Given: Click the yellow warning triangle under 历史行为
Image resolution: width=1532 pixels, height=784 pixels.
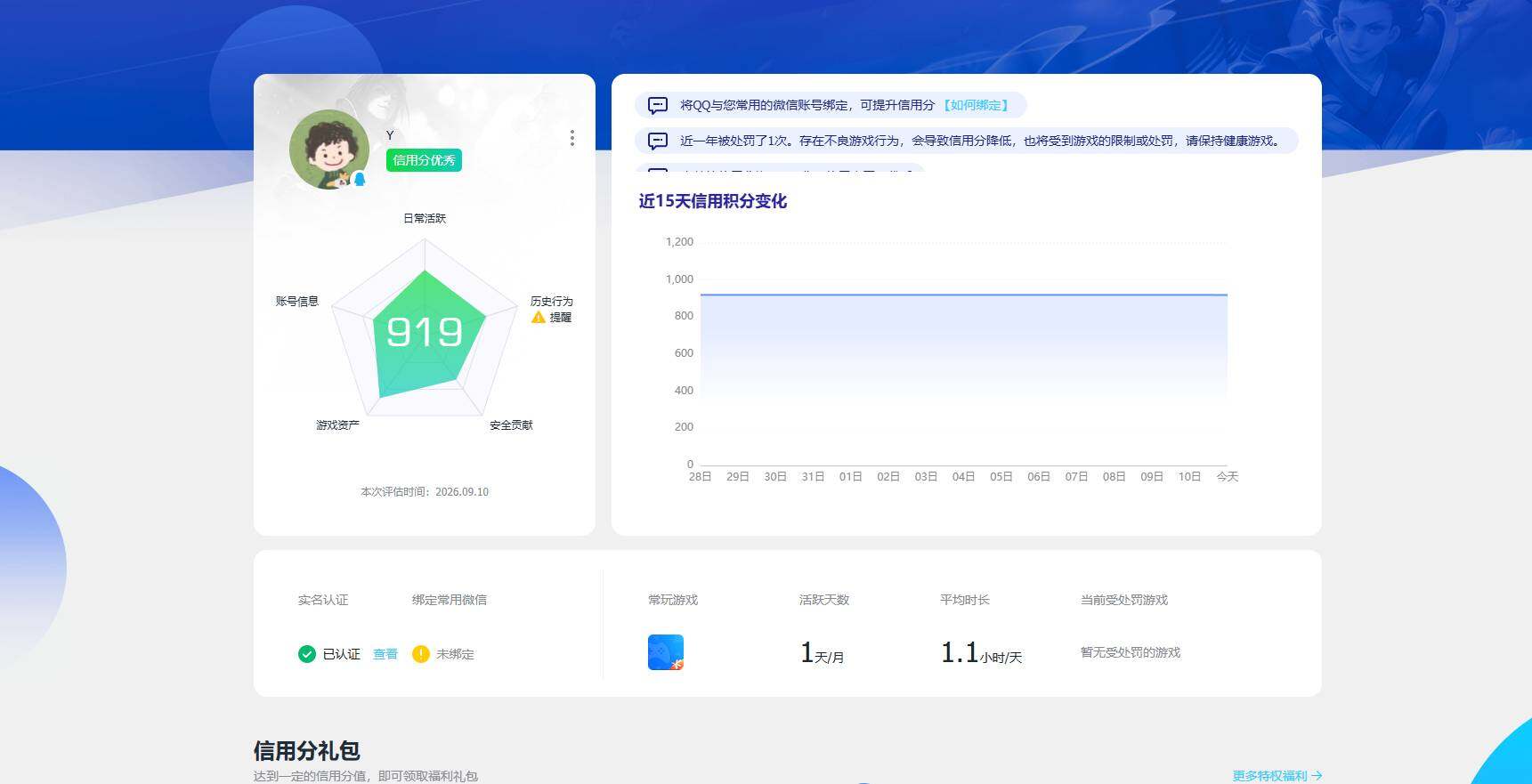Looking at the screenshot, I should pos(538,317).
